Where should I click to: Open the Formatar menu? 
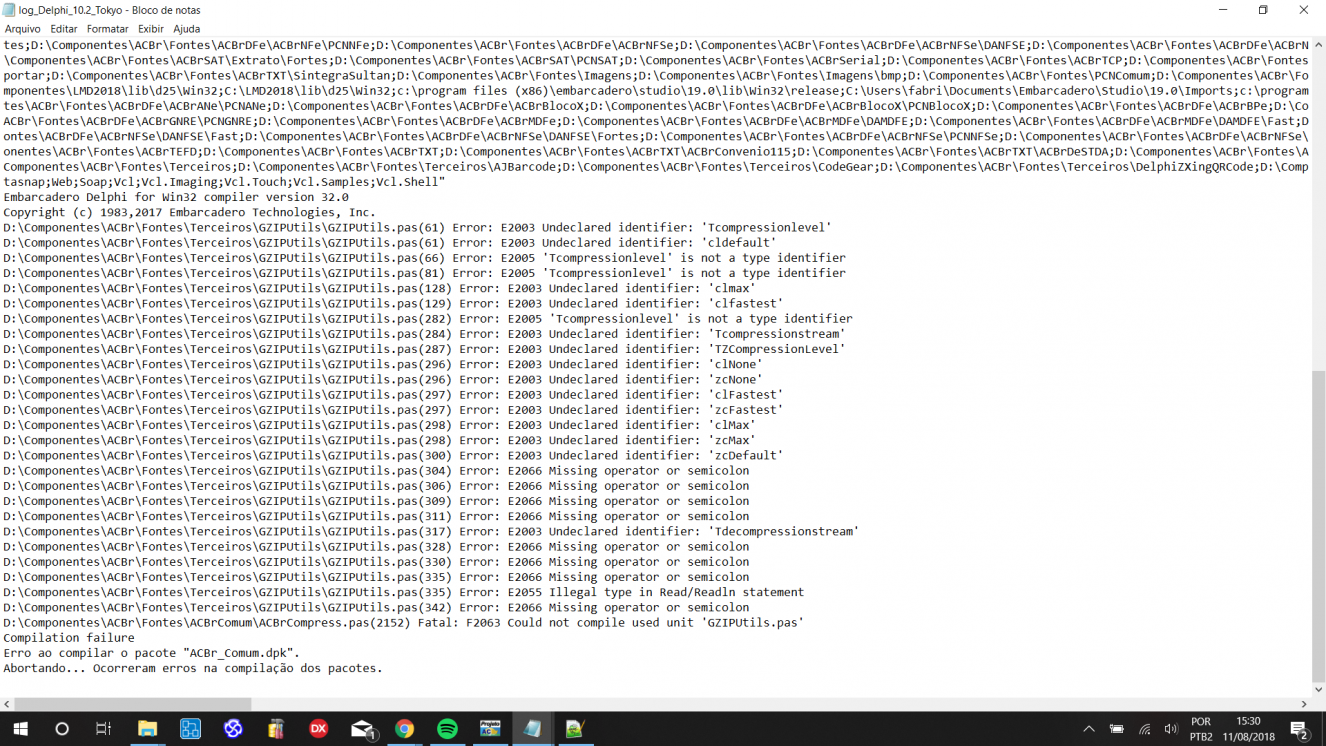tap(107, 29)
